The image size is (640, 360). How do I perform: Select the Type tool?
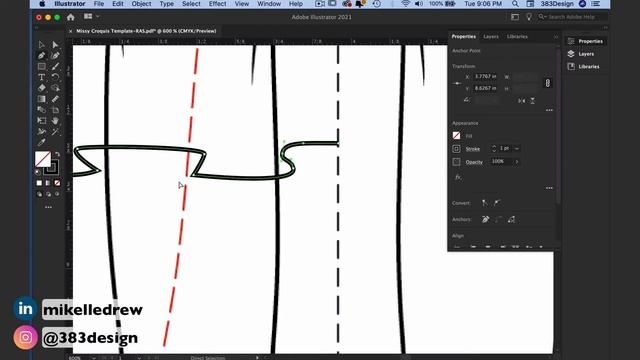coord(42,77)
